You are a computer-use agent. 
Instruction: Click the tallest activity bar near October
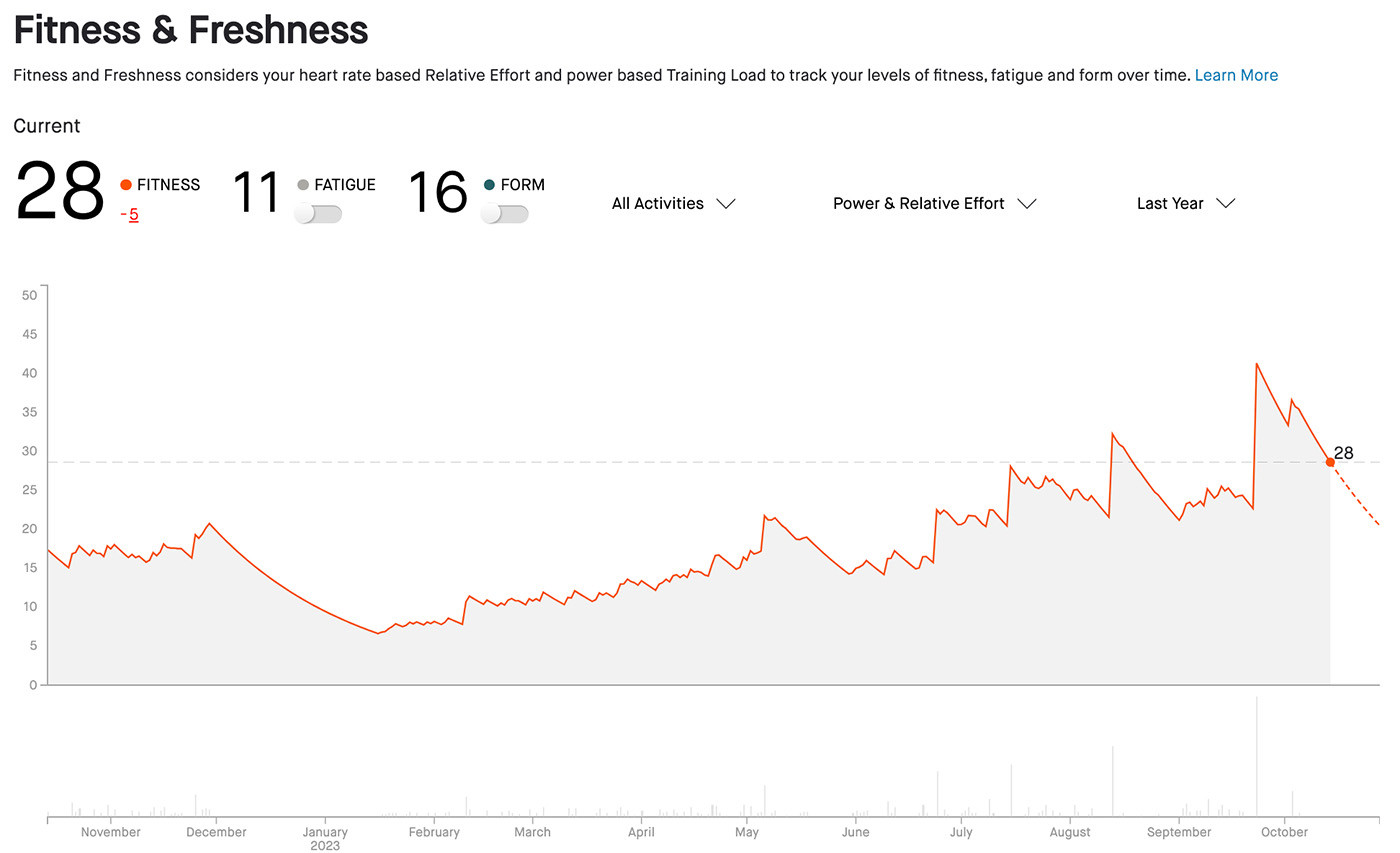coord(1256,757)
